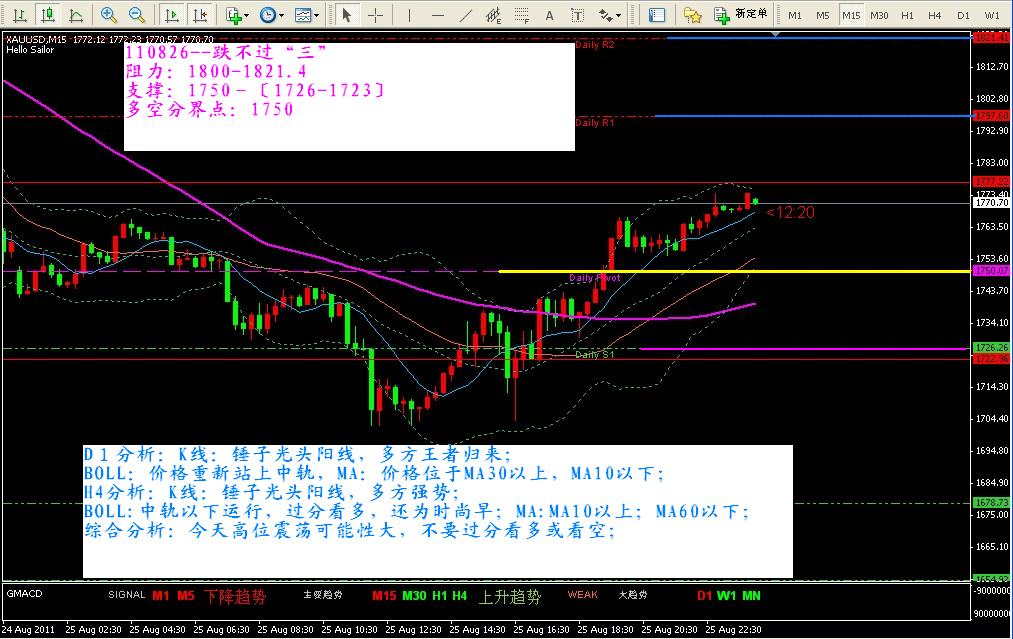Click the current price 1770.70 label
The width and height of the screenshot is (1013, 639).
pyautogui.click(x=992, y=203)
